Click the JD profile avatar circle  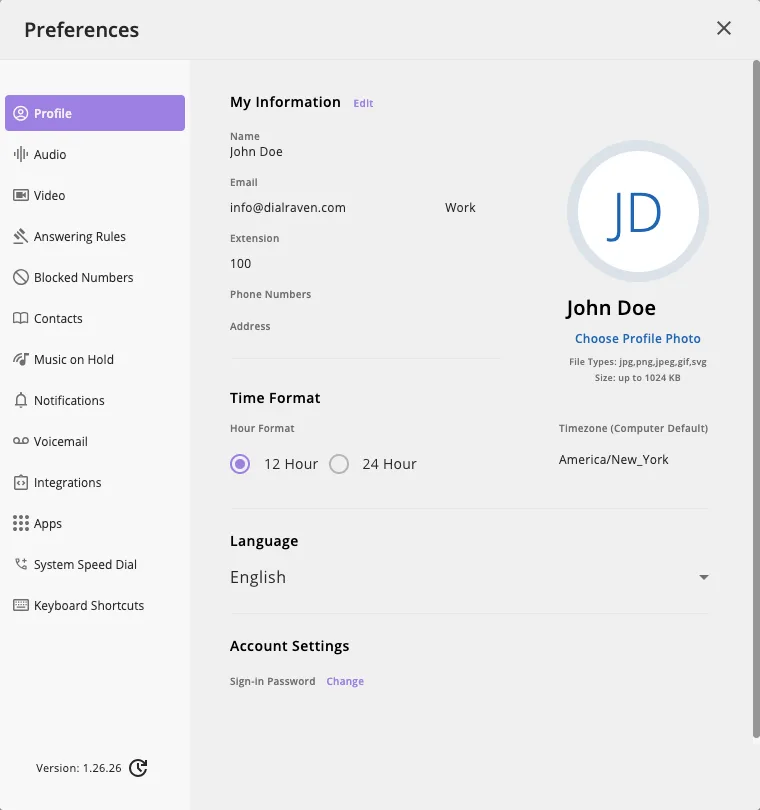tap(637, 211)
